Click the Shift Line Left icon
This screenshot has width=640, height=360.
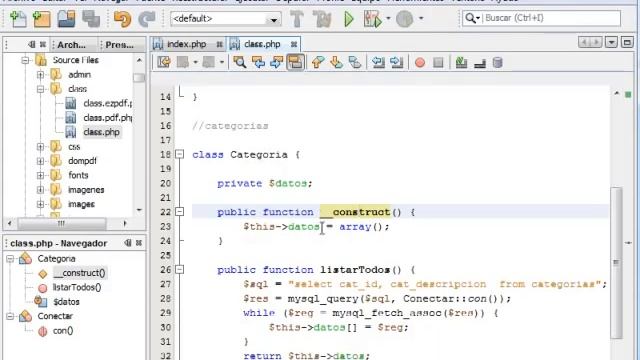click(378, 62)
